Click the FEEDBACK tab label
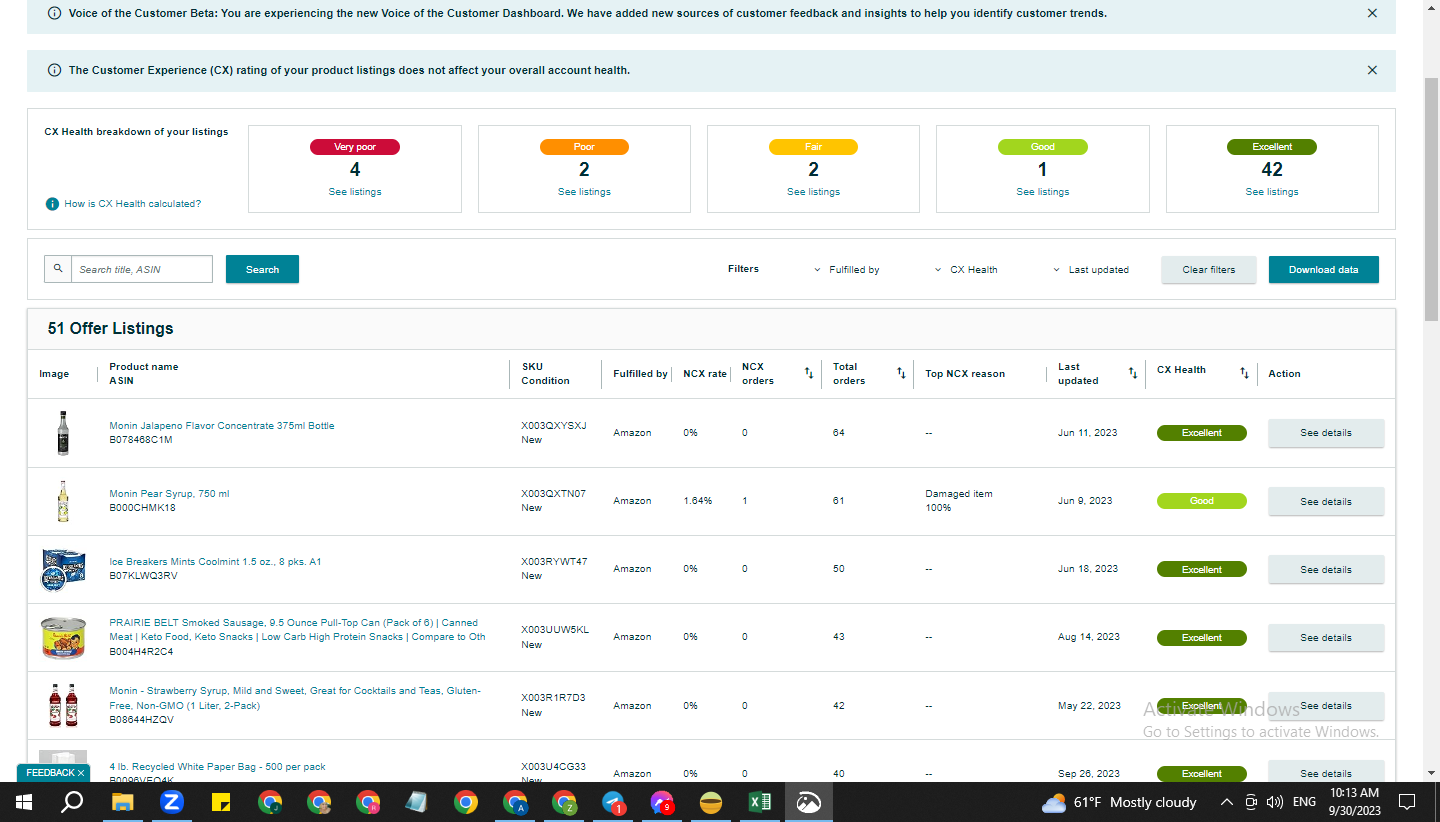The width and height of the screenshot is (1440, 822). pyautogui.click(x=50, y=773)
